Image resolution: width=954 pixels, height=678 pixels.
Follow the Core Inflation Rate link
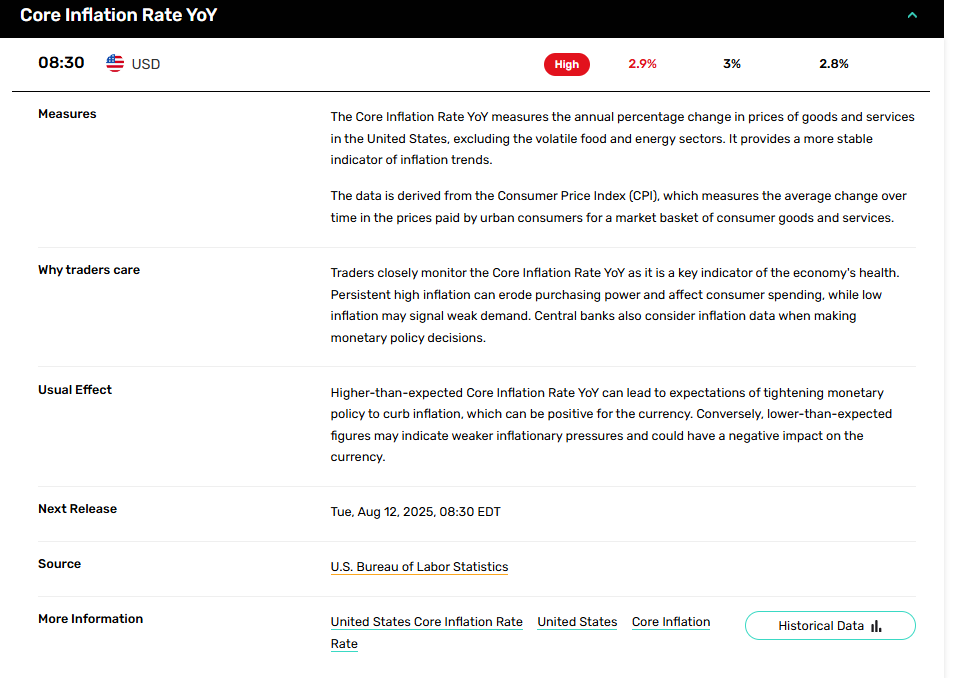[671, 622]
